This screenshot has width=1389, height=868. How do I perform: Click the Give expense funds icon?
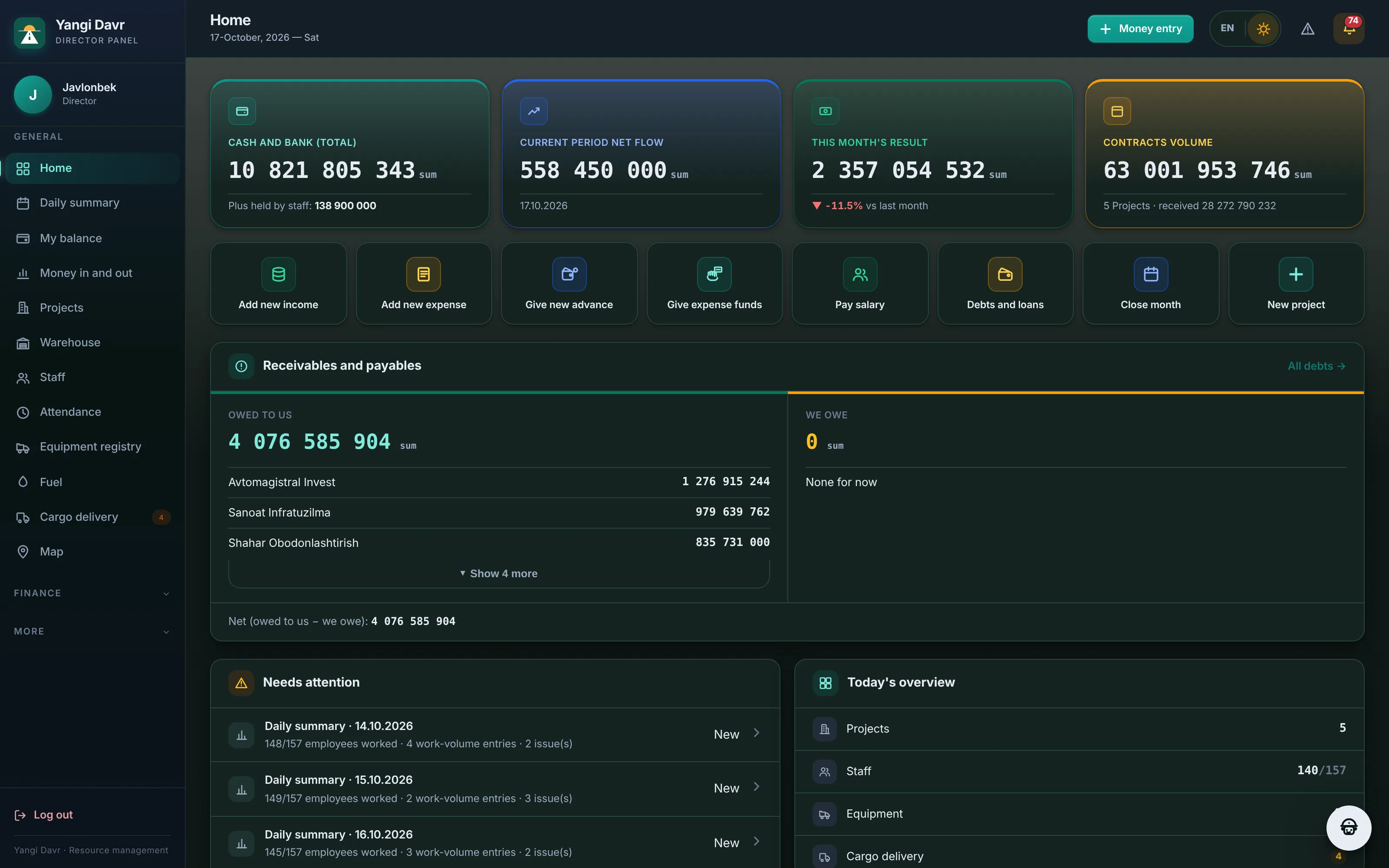coord(714,274)
